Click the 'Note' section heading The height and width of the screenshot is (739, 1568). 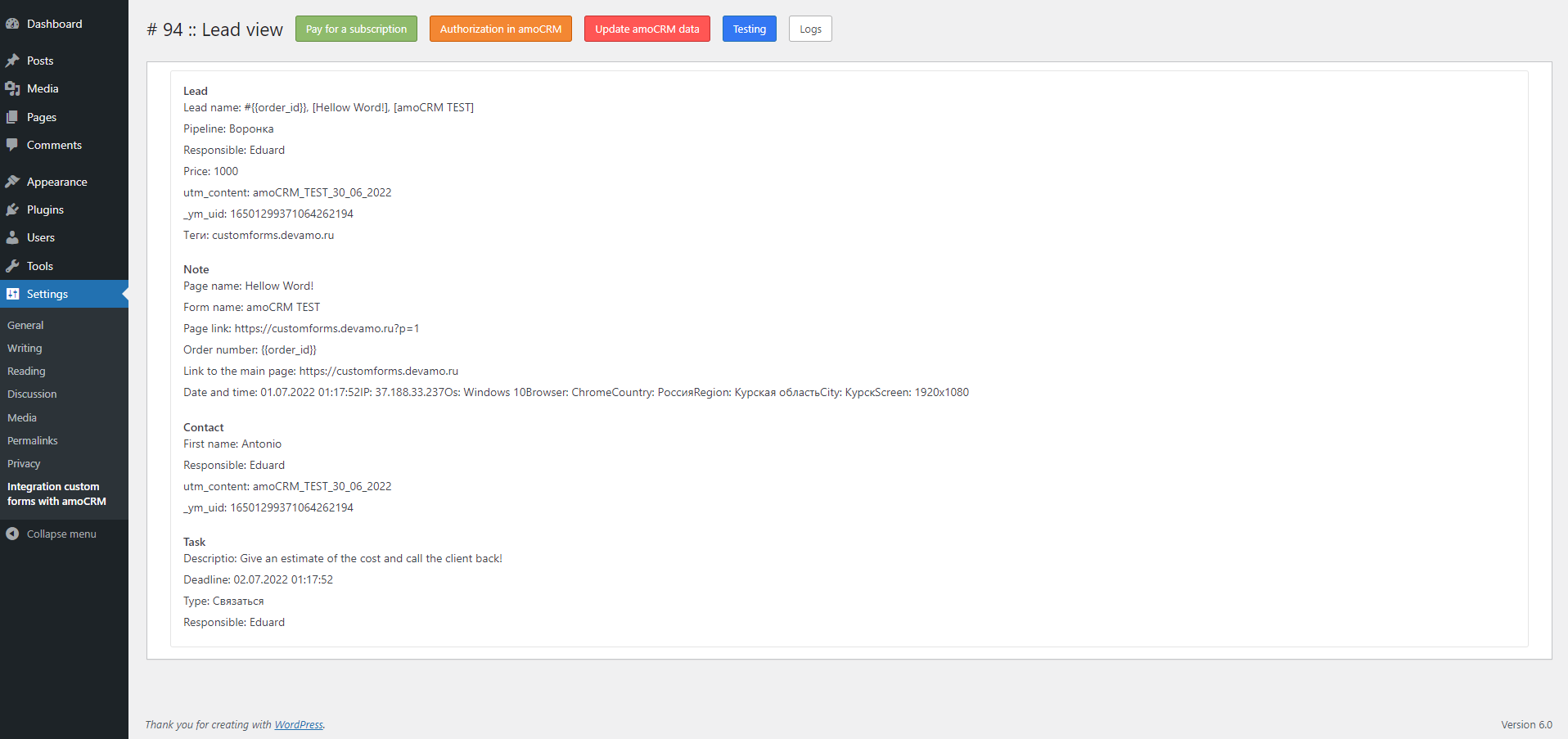[x=196, y=269]
